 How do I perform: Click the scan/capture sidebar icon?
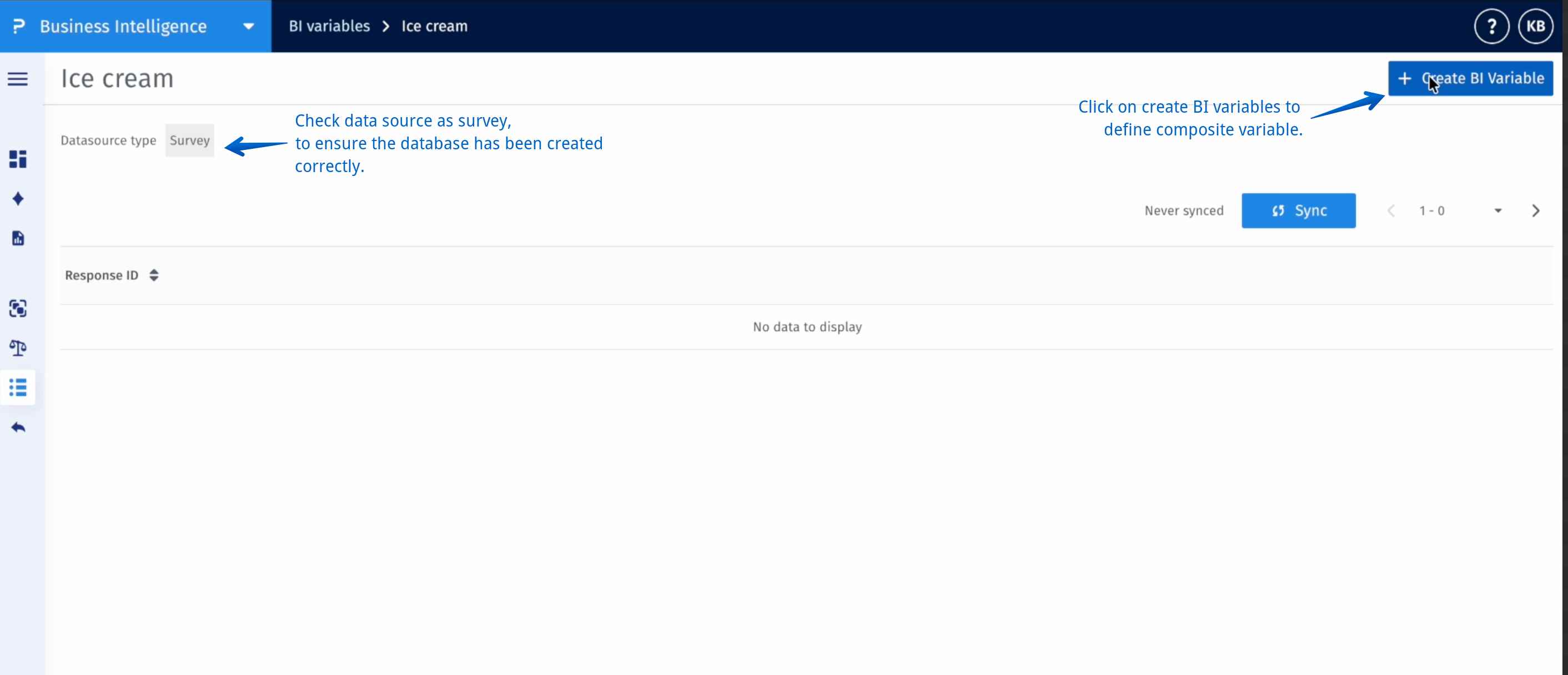coord(18,309)
